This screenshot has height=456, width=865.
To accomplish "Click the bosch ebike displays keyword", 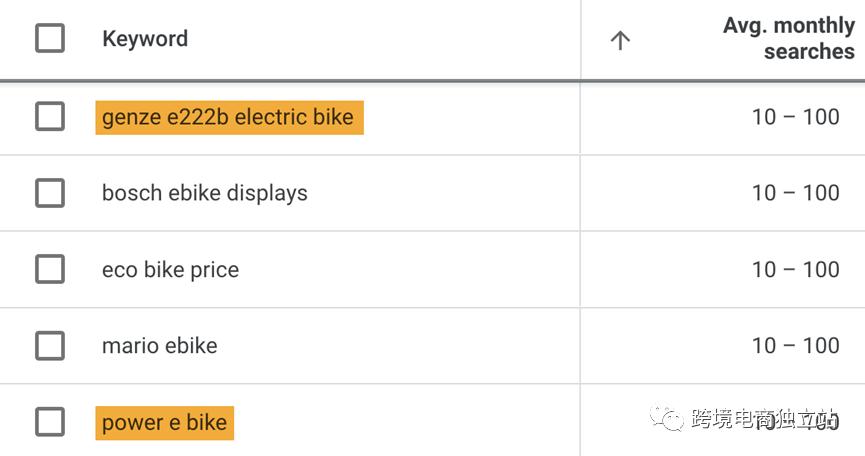I will pos(205,193).
